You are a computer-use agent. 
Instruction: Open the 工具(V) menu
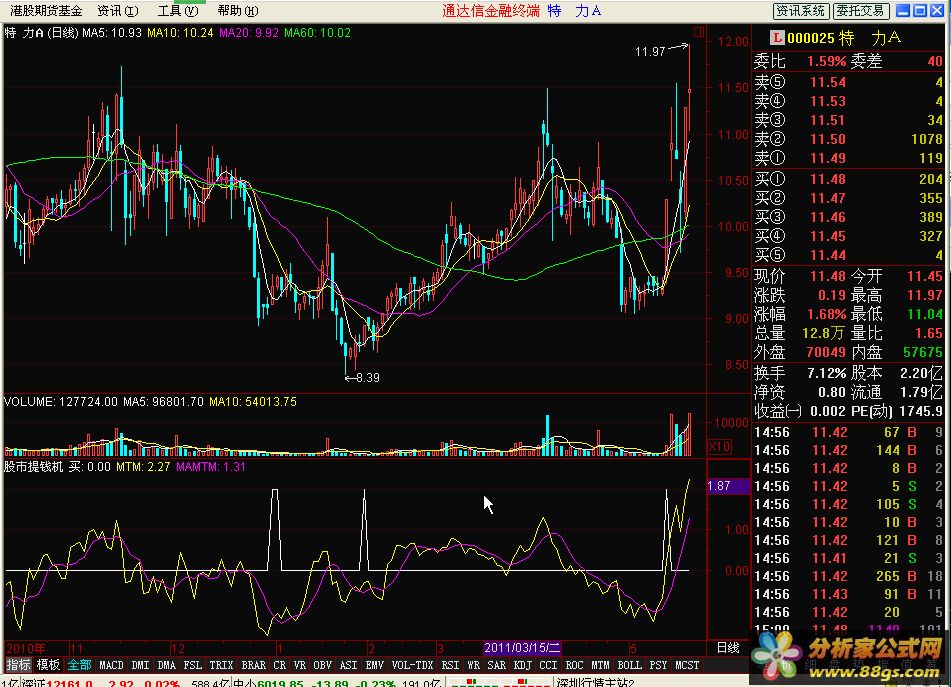click(x=178, y=10)
